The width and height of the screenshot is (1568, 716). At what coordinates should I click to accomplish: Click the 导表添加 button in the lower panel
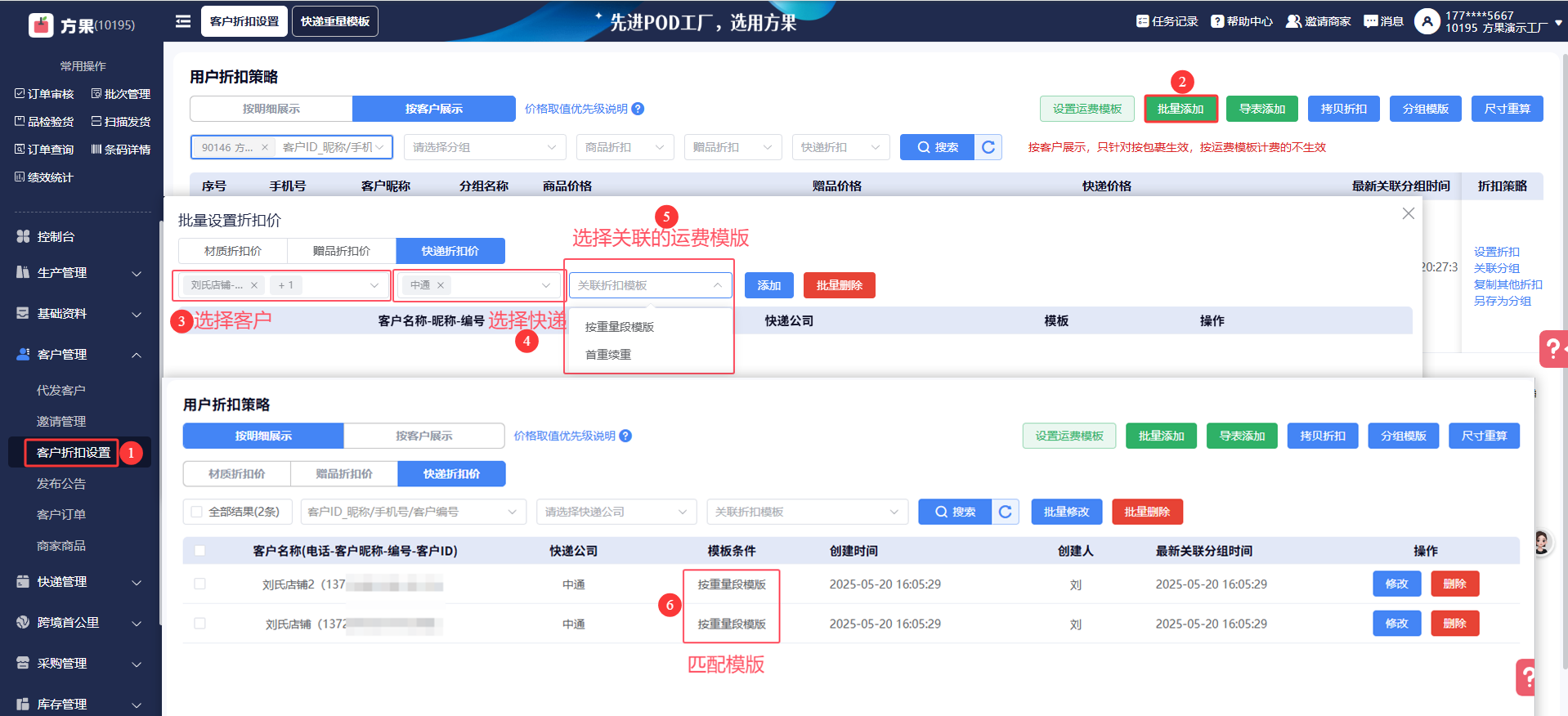(x=1243, y=436)
